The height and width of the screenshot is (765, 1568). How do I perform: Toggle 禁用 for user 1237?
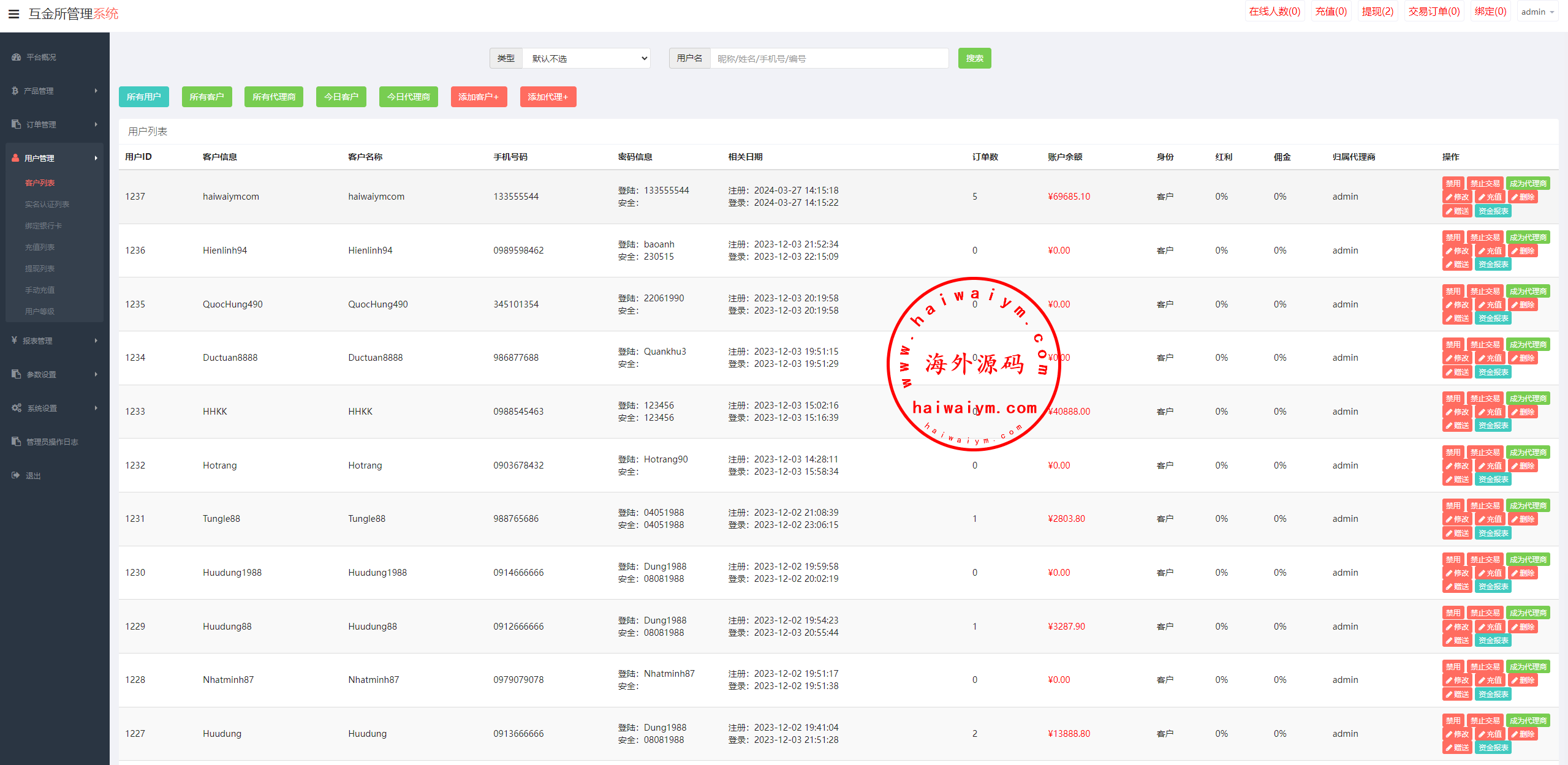point(1453,183)
